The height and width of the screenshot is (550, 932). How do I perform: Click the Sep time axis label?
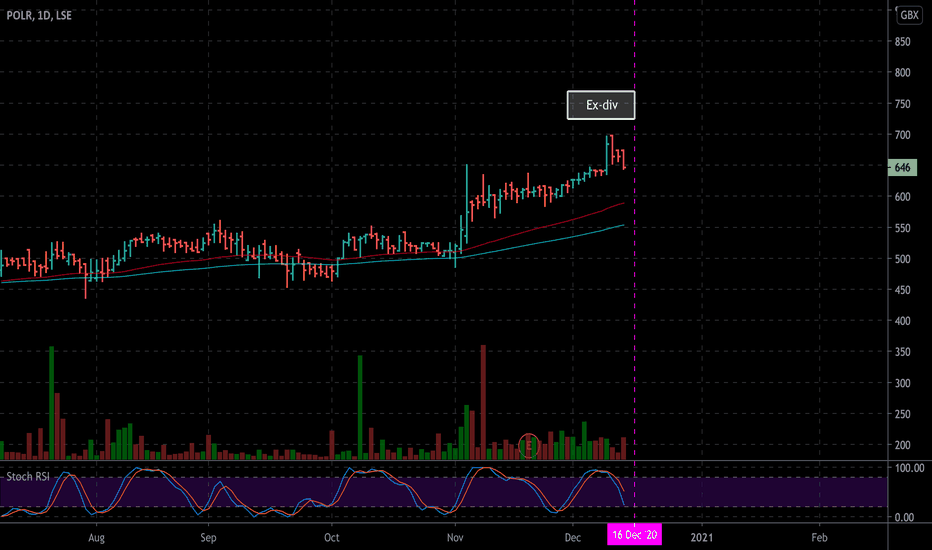[x=208, y=538]
